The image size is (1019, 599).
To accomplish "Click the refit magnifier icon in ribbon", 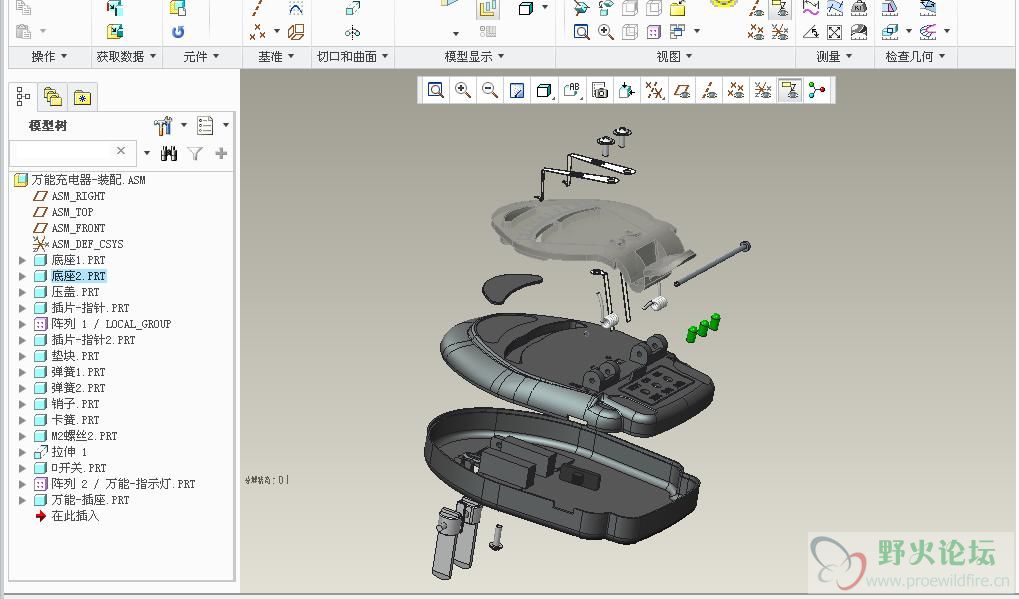I will pos(581,31).
